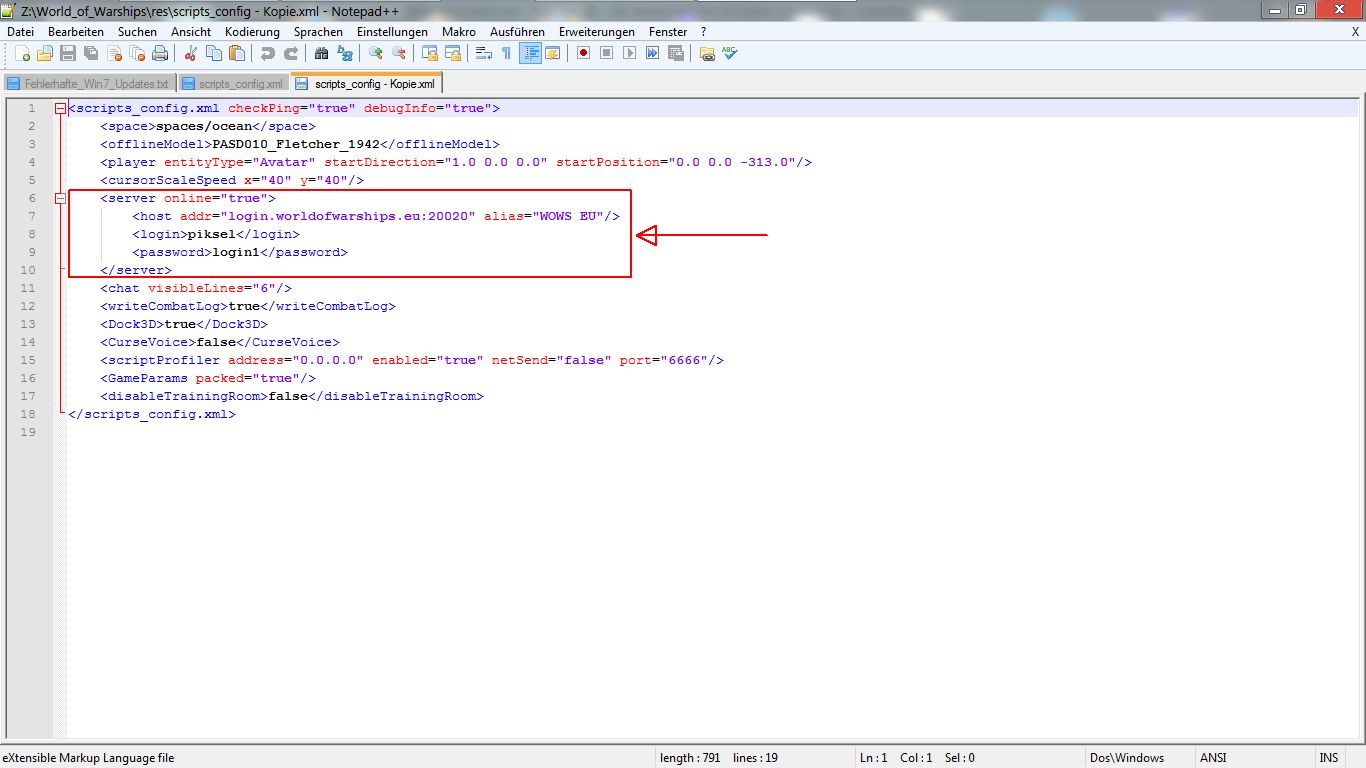Click the CurseVoice false line

[x=220, y=342]
